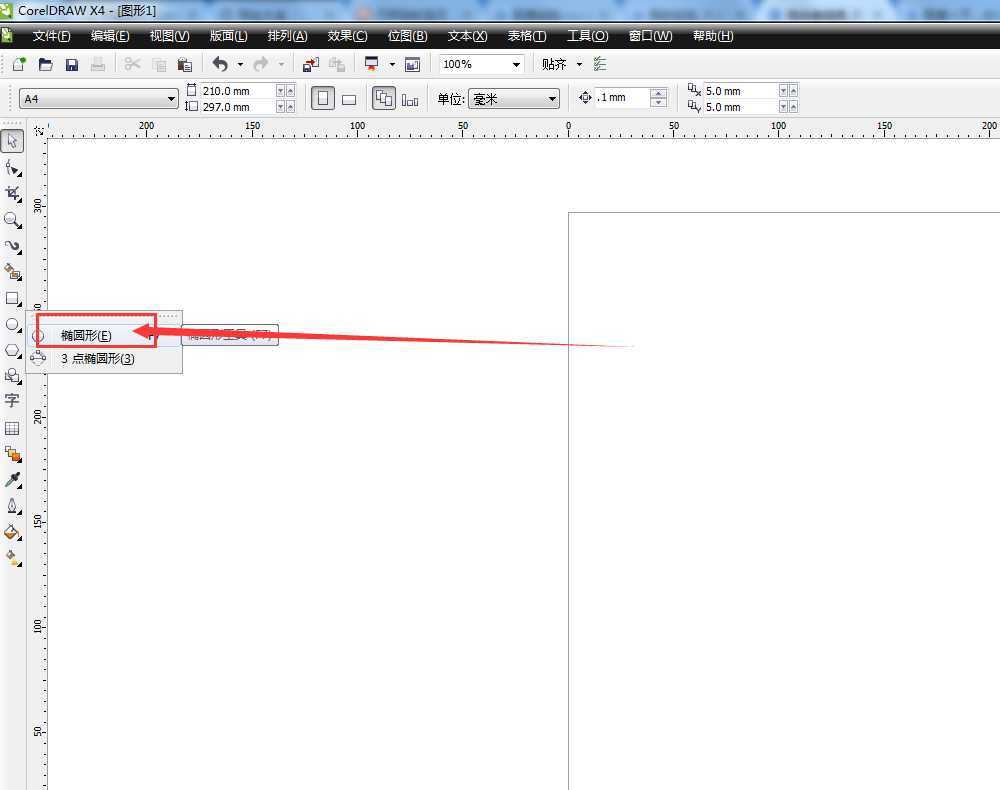Screen dimensions: 1000x790
Task: Select the Rectangle tool
Action: coord(12,298)
